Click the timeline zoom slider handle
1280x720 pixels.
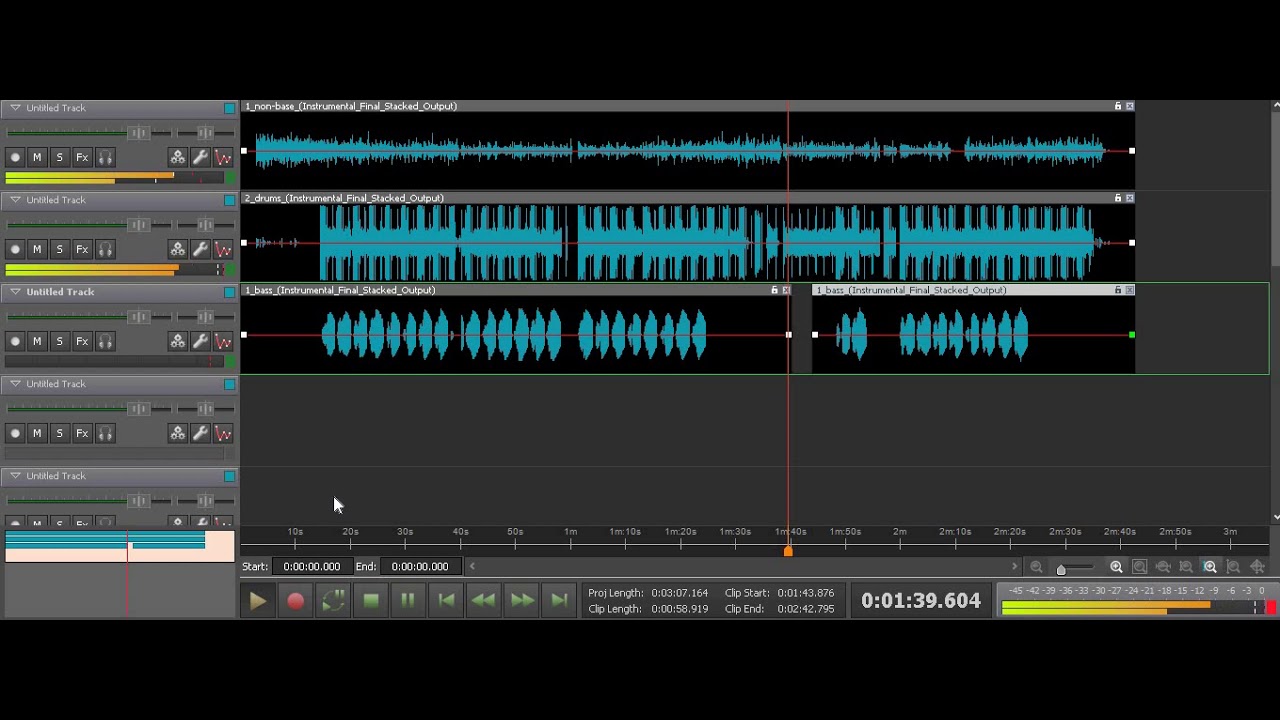pyautogui.click(x=1061, y=568)
